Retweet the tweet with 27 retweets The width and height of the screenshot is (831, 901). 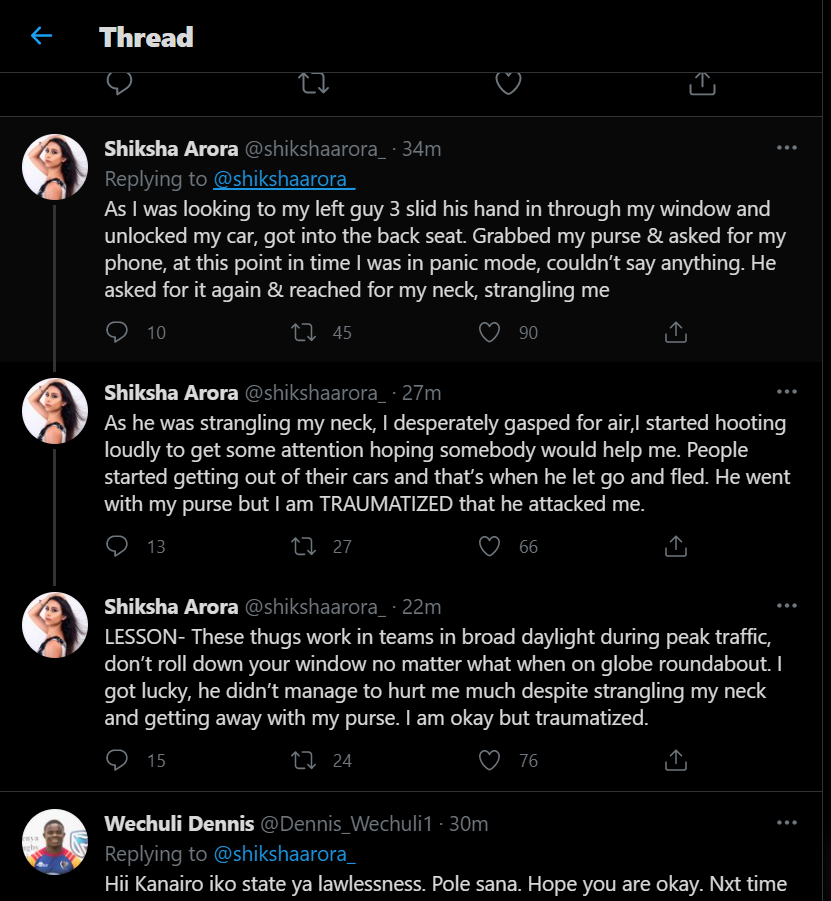303,546
